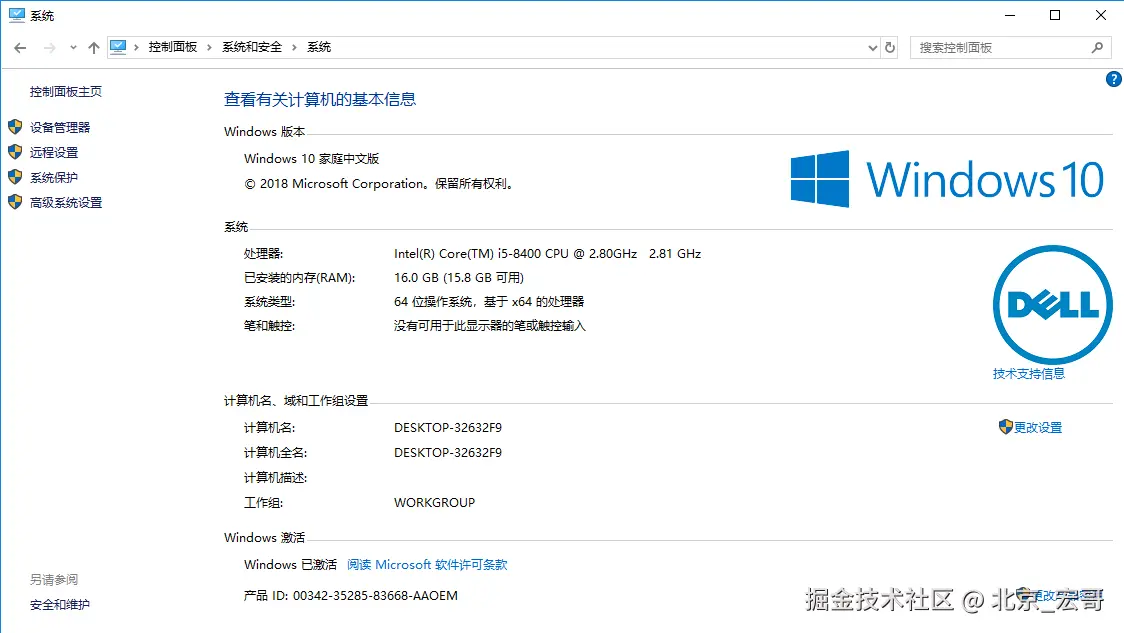This screenshot has width=1124, height=633.
Task: Click the 16.0 GB RAM value
Action: (x=459, y=277)
